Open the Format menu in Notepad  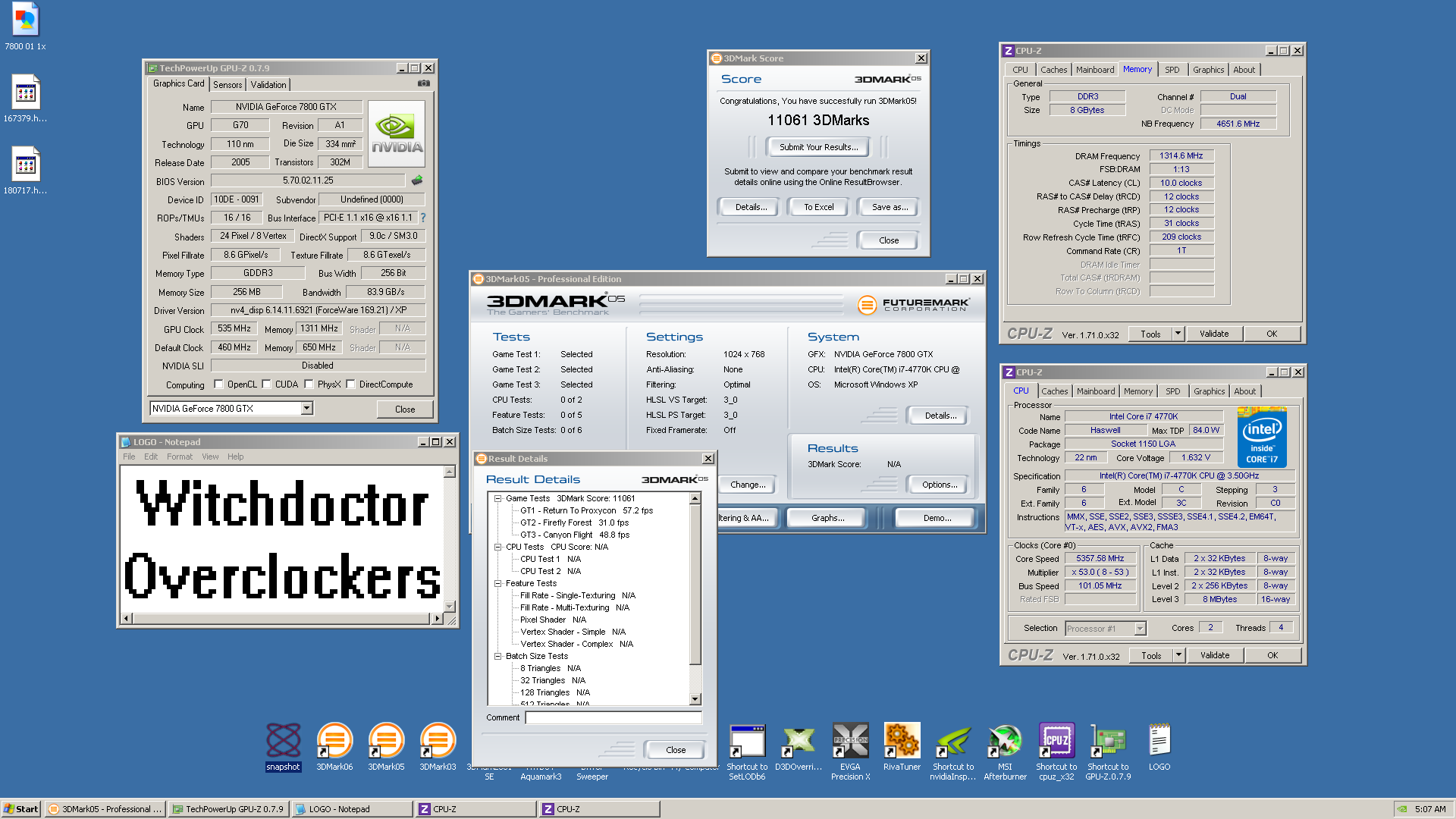tap(180, 457)
